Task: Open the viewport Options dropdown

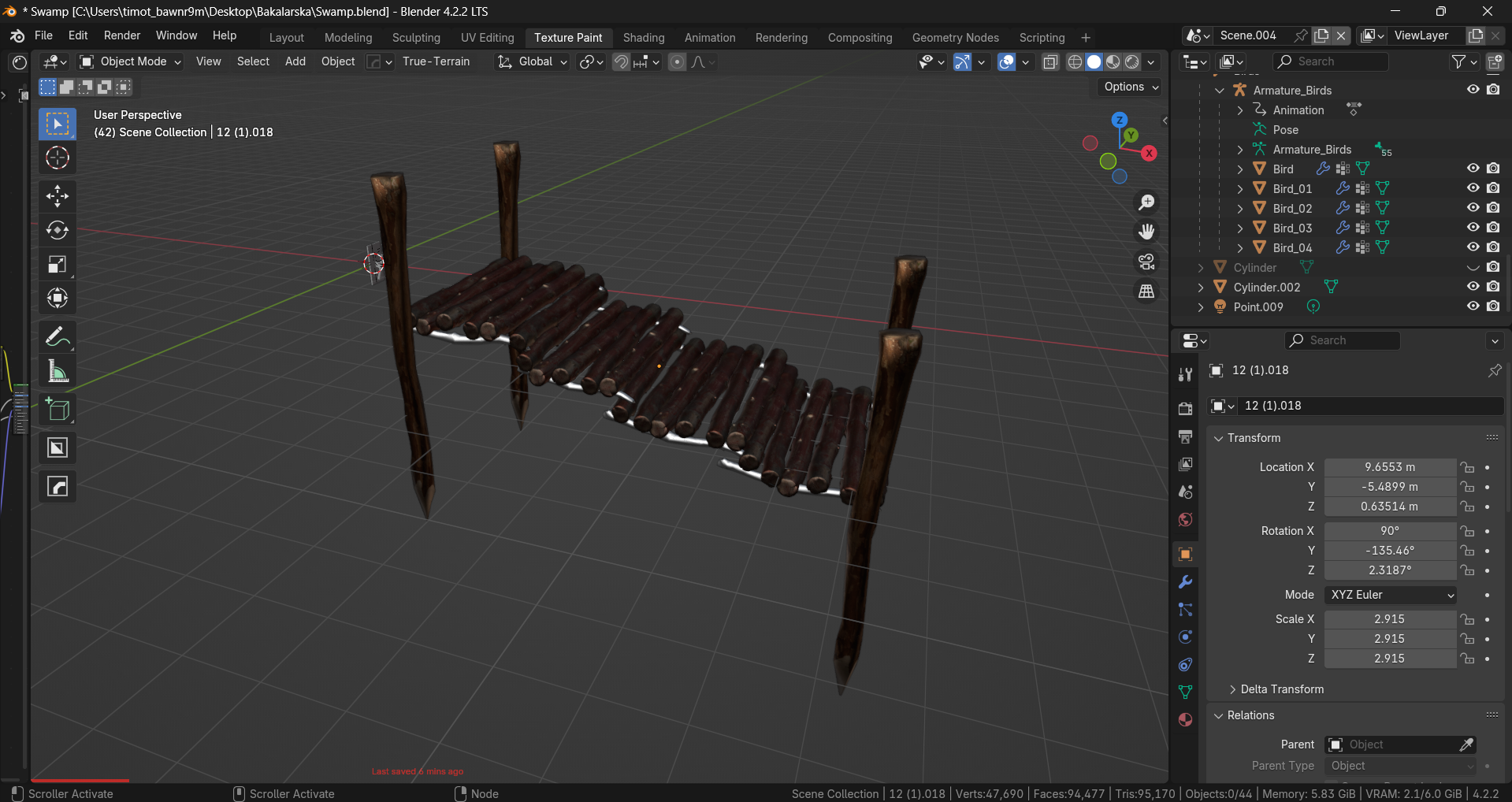Action: pos(1131,87)
